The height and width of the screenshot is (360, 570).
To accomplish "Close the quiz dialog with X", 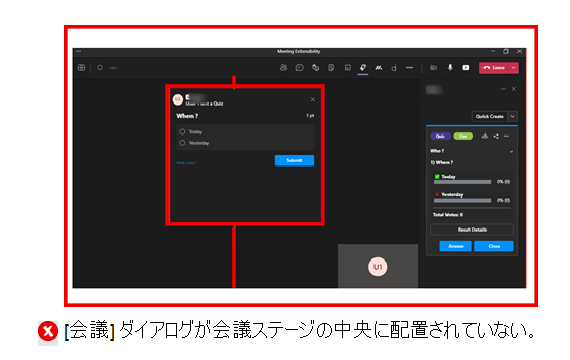I will coord(313,99).
